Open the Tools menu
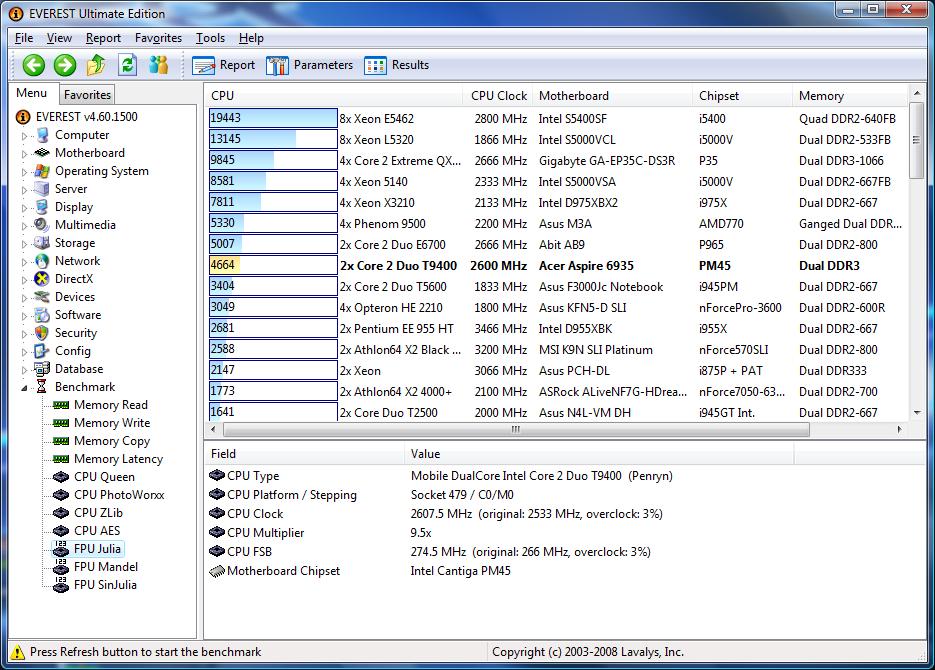The width and height of the screenshot is (935, 670). coord(210,38)
